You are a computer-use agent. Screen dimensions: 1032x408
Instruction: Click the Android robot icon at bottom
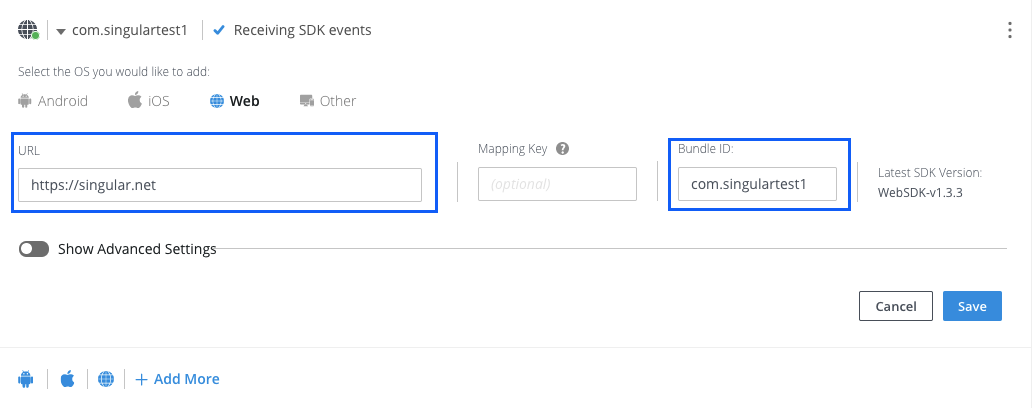pos(26,379)
